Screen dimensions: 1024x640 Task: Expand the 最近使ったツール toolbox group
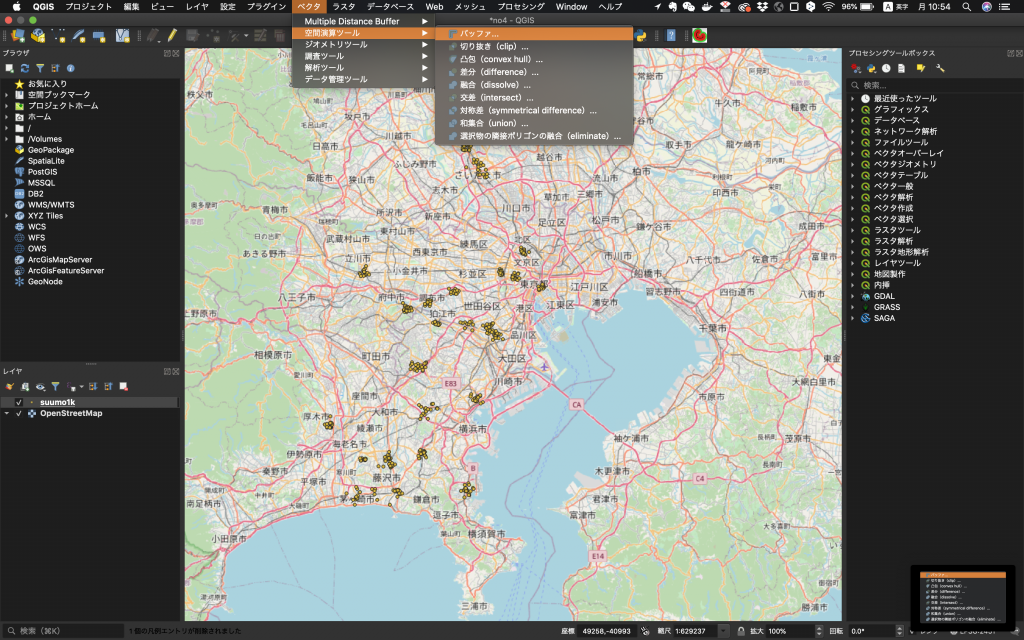click(852, 99)
